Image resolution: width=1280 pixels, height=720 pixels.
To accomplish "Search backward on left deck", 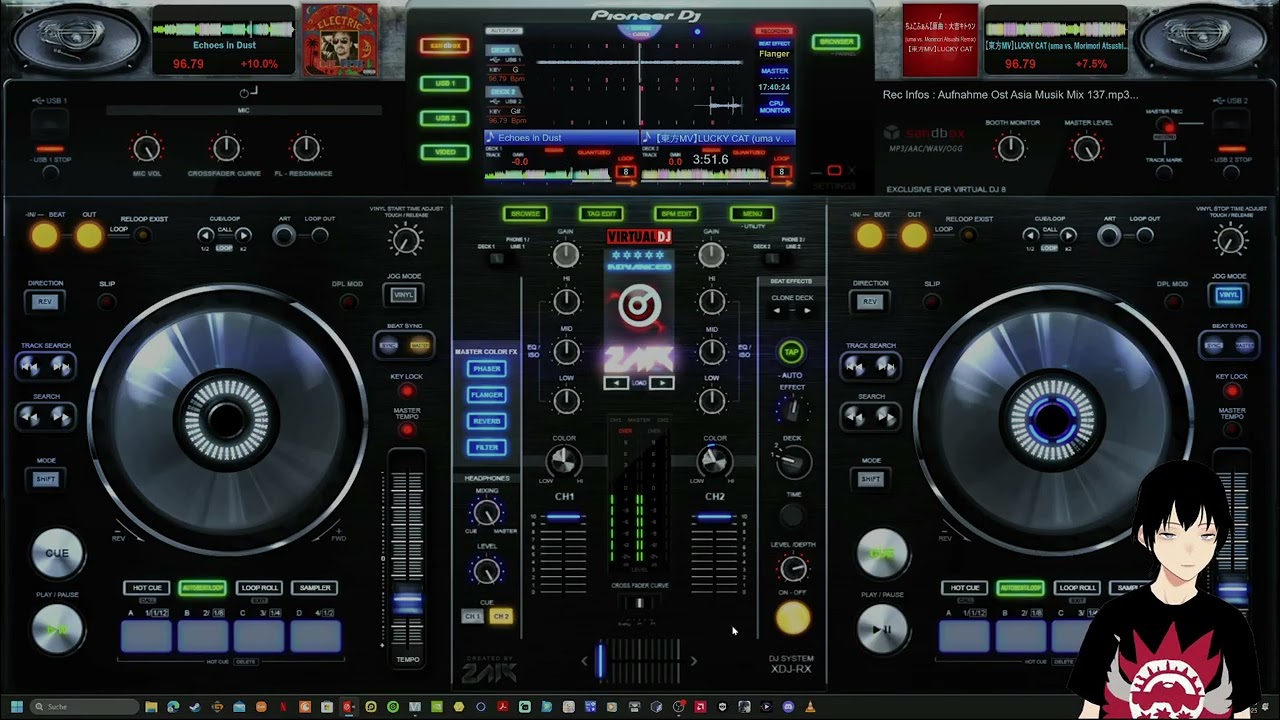I will pos(30,417).
